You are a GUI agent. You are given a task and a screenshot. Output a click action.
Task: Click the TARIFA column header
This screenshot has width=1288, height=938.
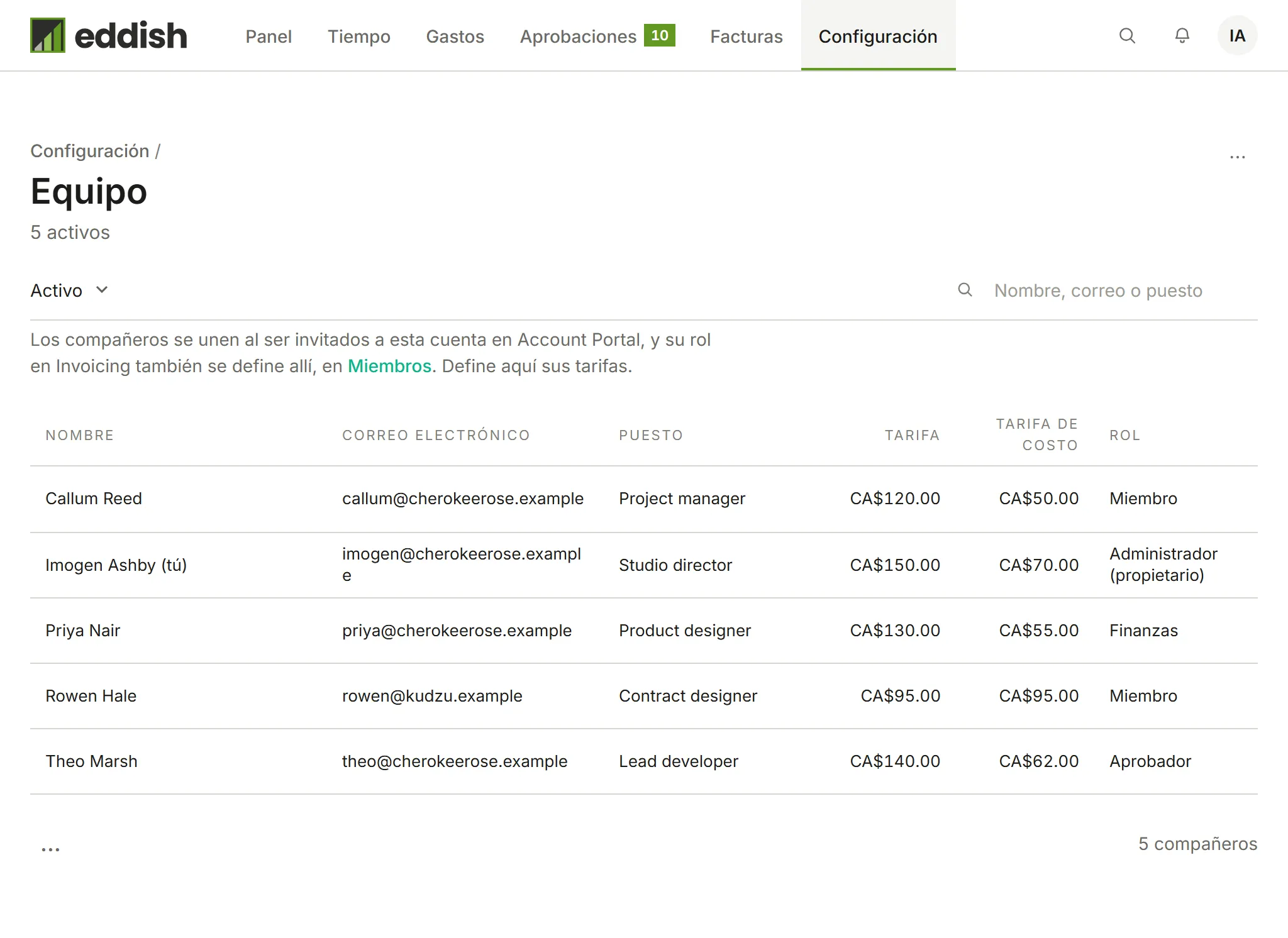(912, 435)
